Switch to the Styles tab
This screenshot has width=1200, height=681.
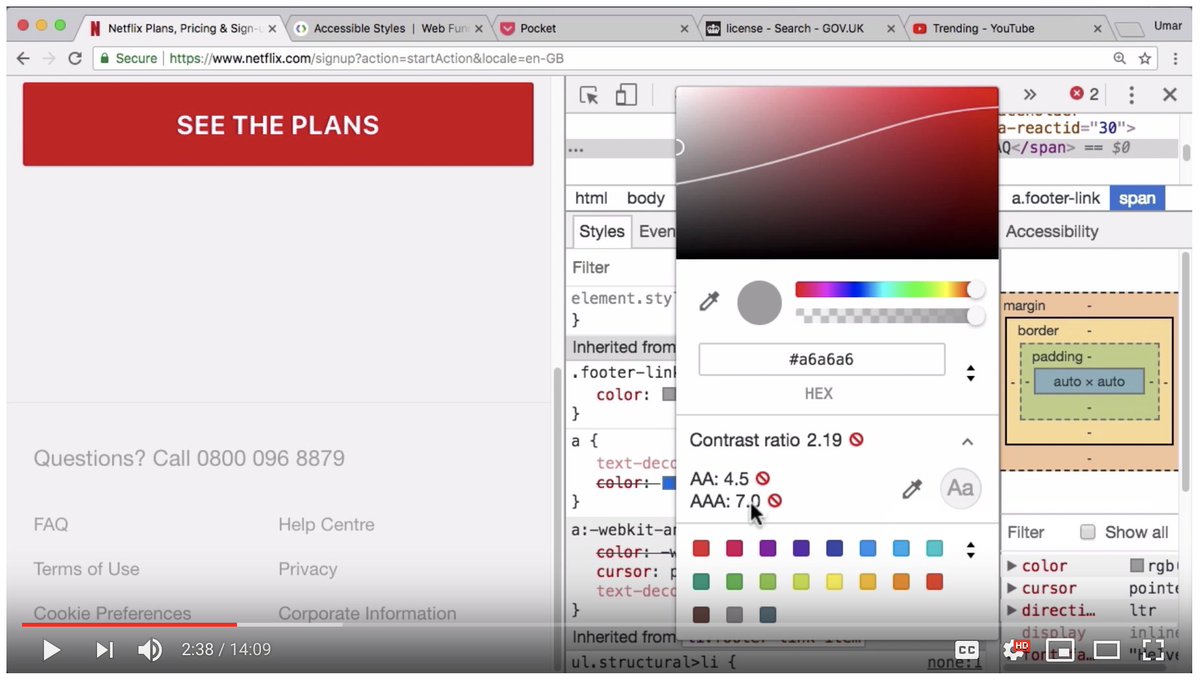(601, 231)
